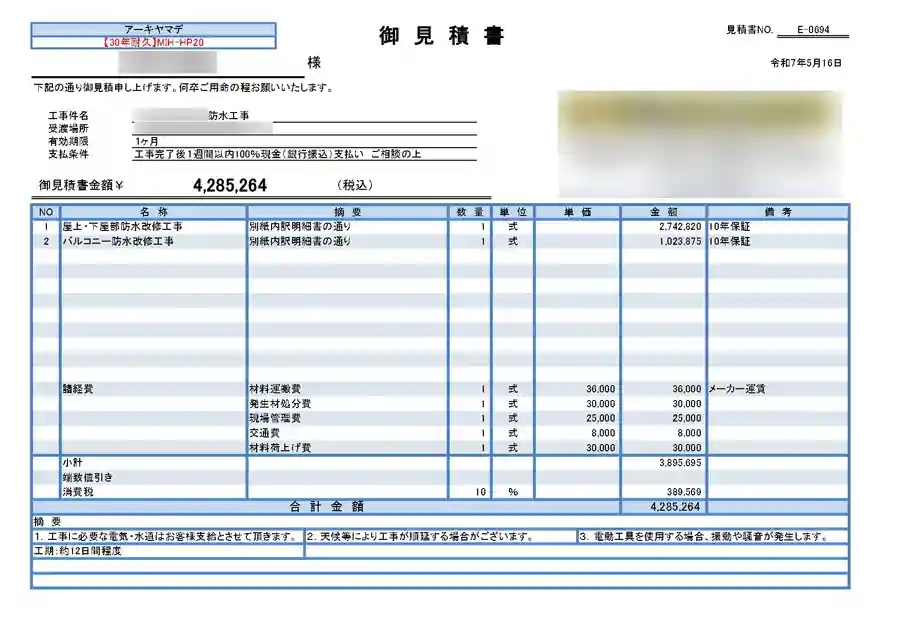
Task: Click the 8,000 amount for 交通費
Action: 689,433
